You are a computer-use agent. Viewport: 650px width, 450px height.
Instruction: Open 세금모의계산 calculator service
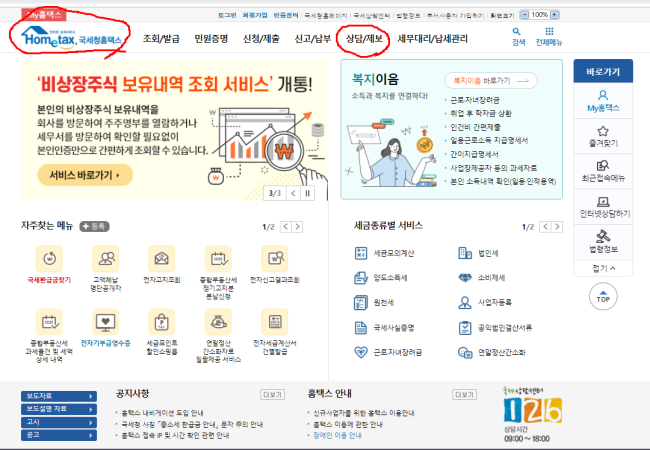pyautogui.click(x=361, y=253)
